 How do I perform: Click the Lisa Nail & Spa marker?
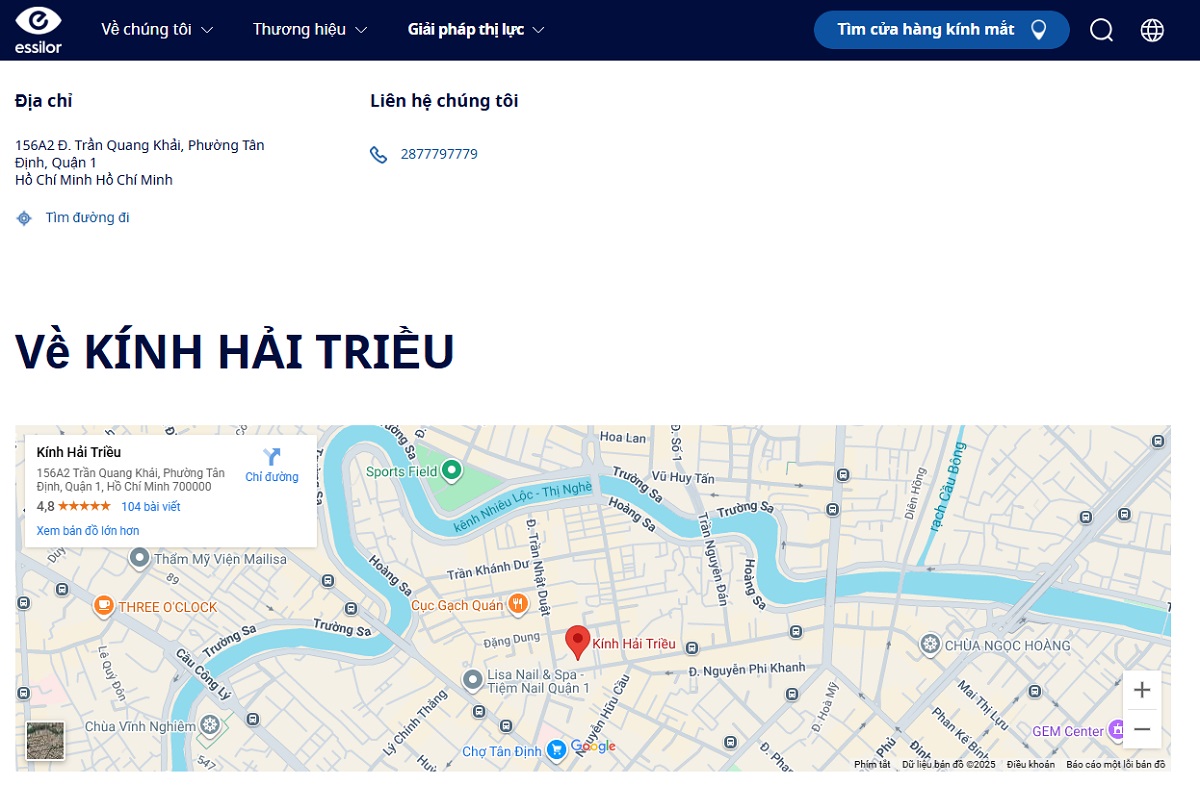pyautogui.click(x=473, y=680)
